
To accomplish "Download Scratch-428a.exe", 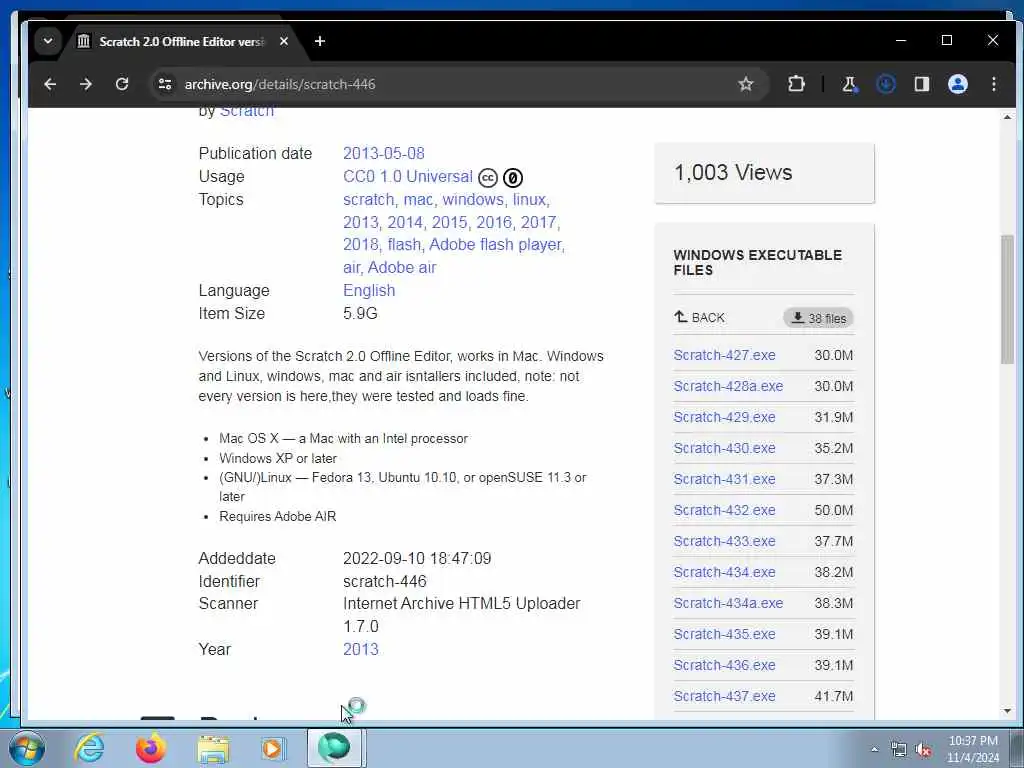I will 728,386.
